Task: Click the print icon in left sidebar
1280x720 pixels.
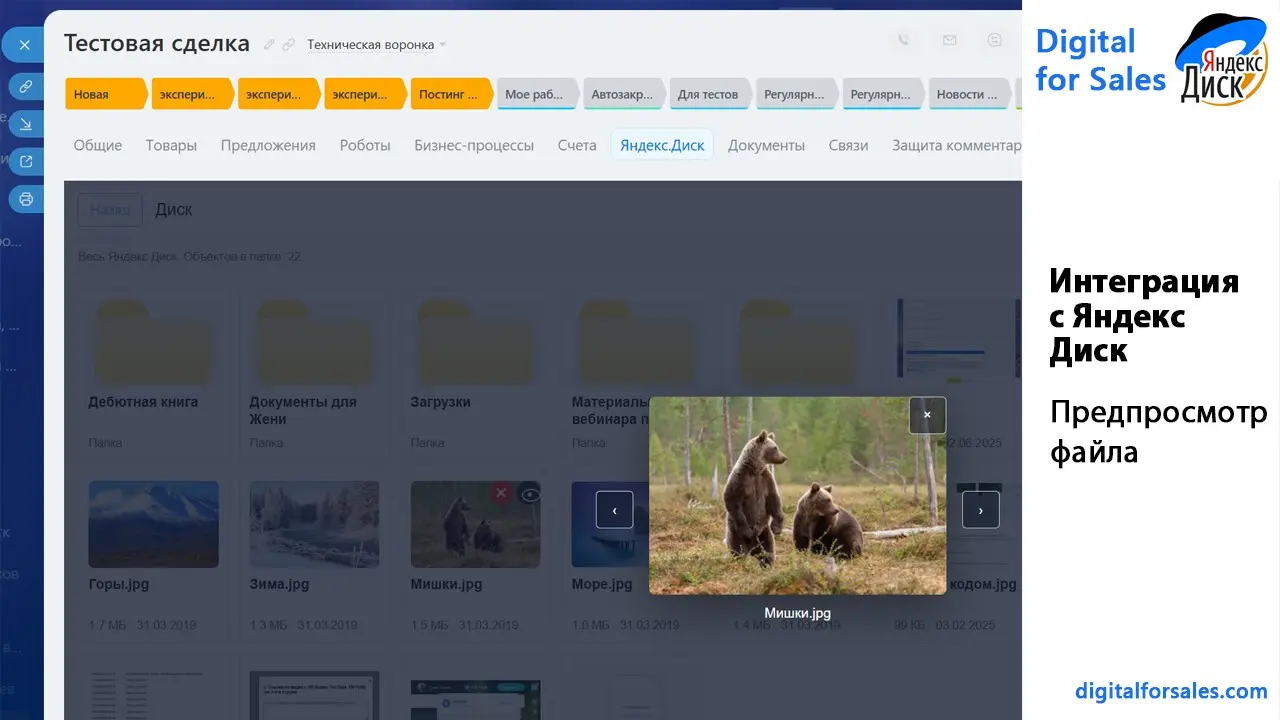Action: coord(26,199)
